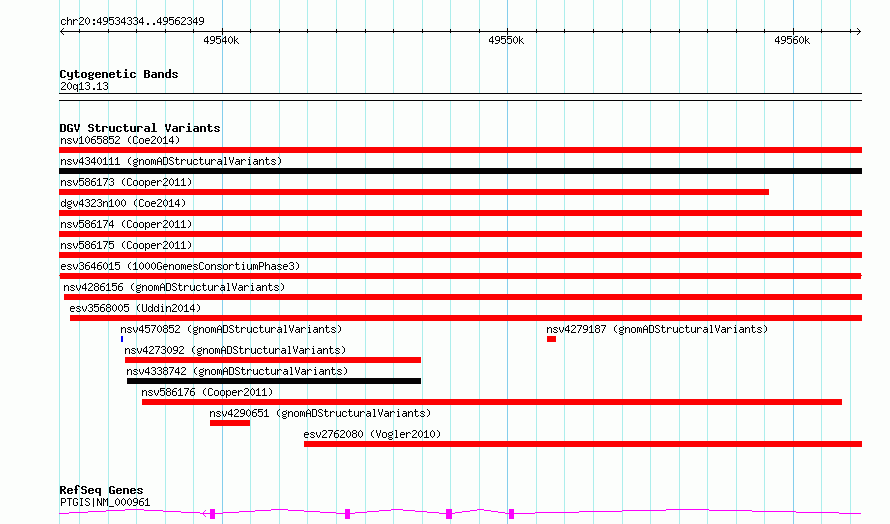Select the black nsv4340111 variant bar
The image size is (890, 524).
click(x=460, y=171)
